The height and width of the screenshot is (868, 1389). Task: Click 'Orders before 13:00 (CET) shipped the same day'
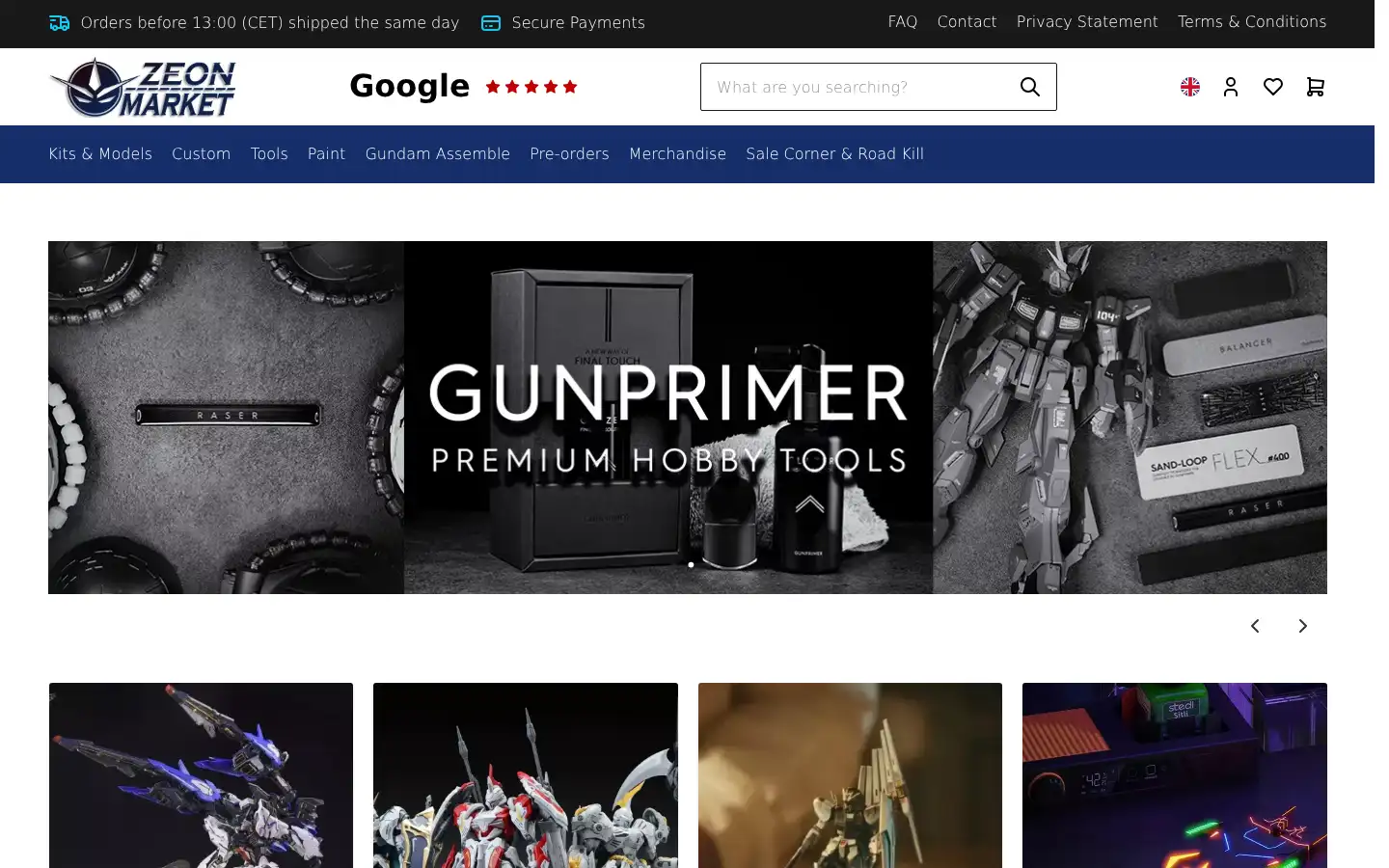pos(270,22)
